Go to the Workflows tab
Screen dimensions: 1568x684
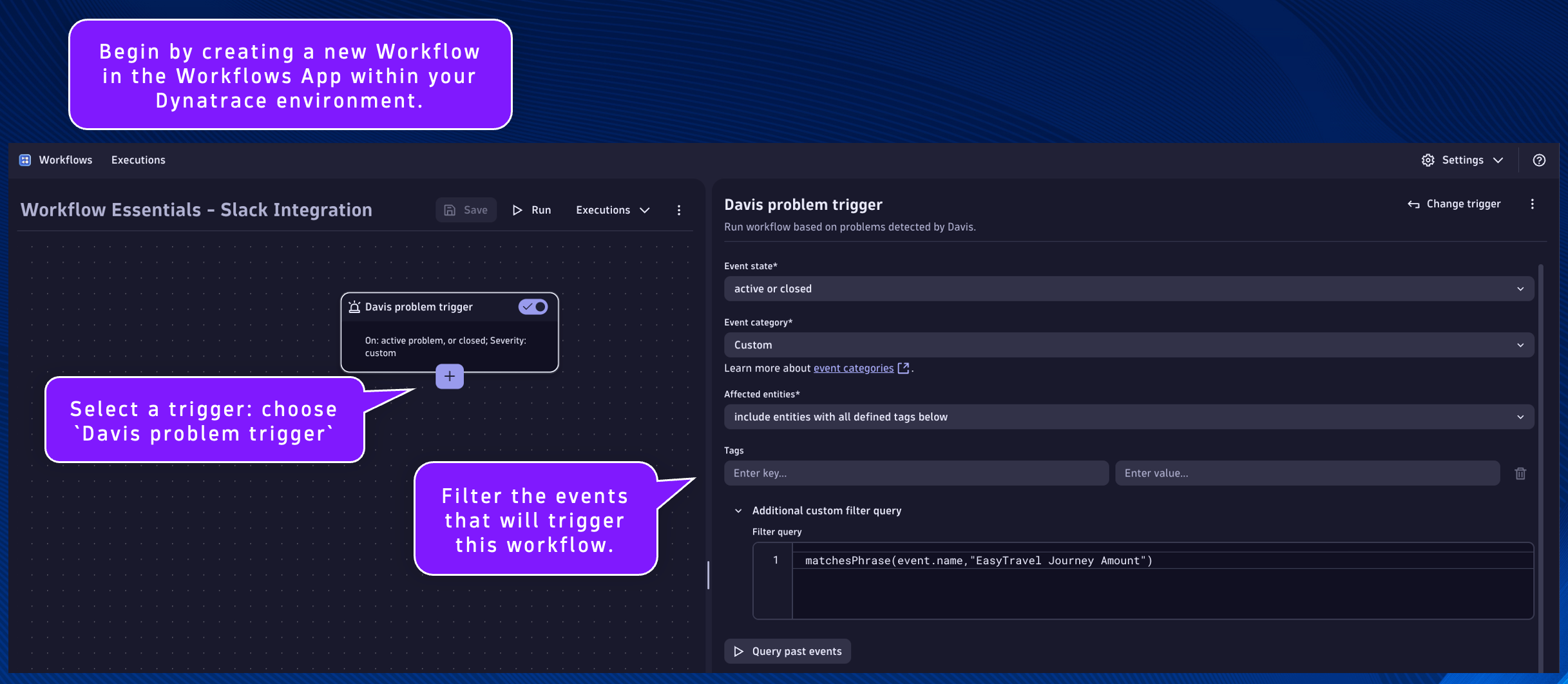[x=66, y=160]
